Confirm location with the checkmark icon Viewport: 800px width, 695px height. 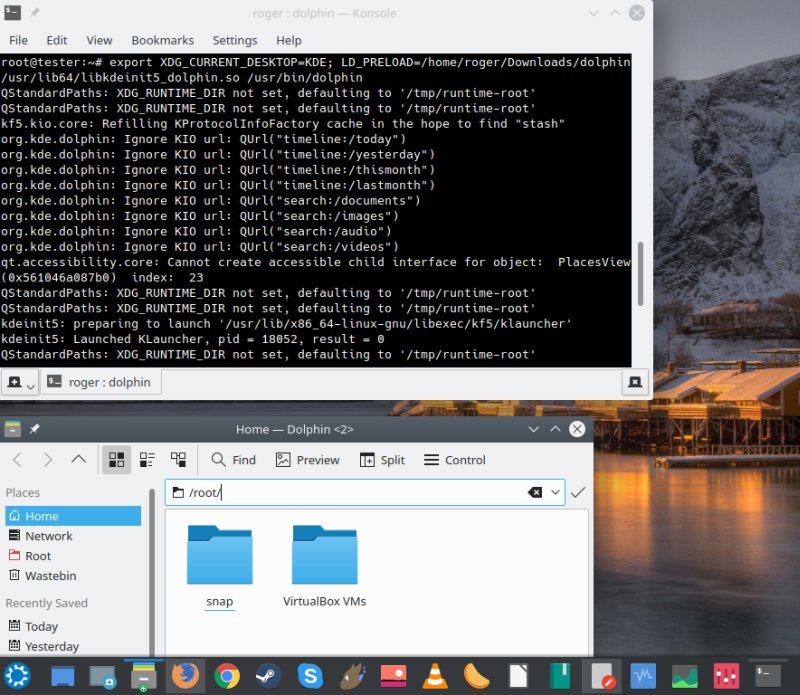578,492
